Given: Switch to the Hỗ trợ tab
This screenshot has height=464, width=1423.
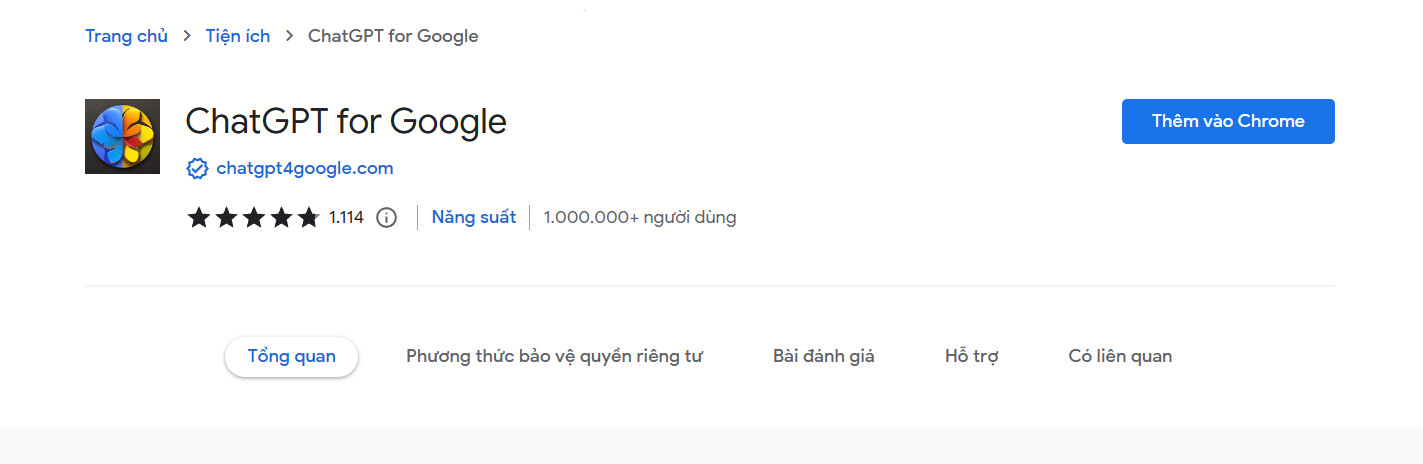Looking at the screenshot, I should click(972, 356).
